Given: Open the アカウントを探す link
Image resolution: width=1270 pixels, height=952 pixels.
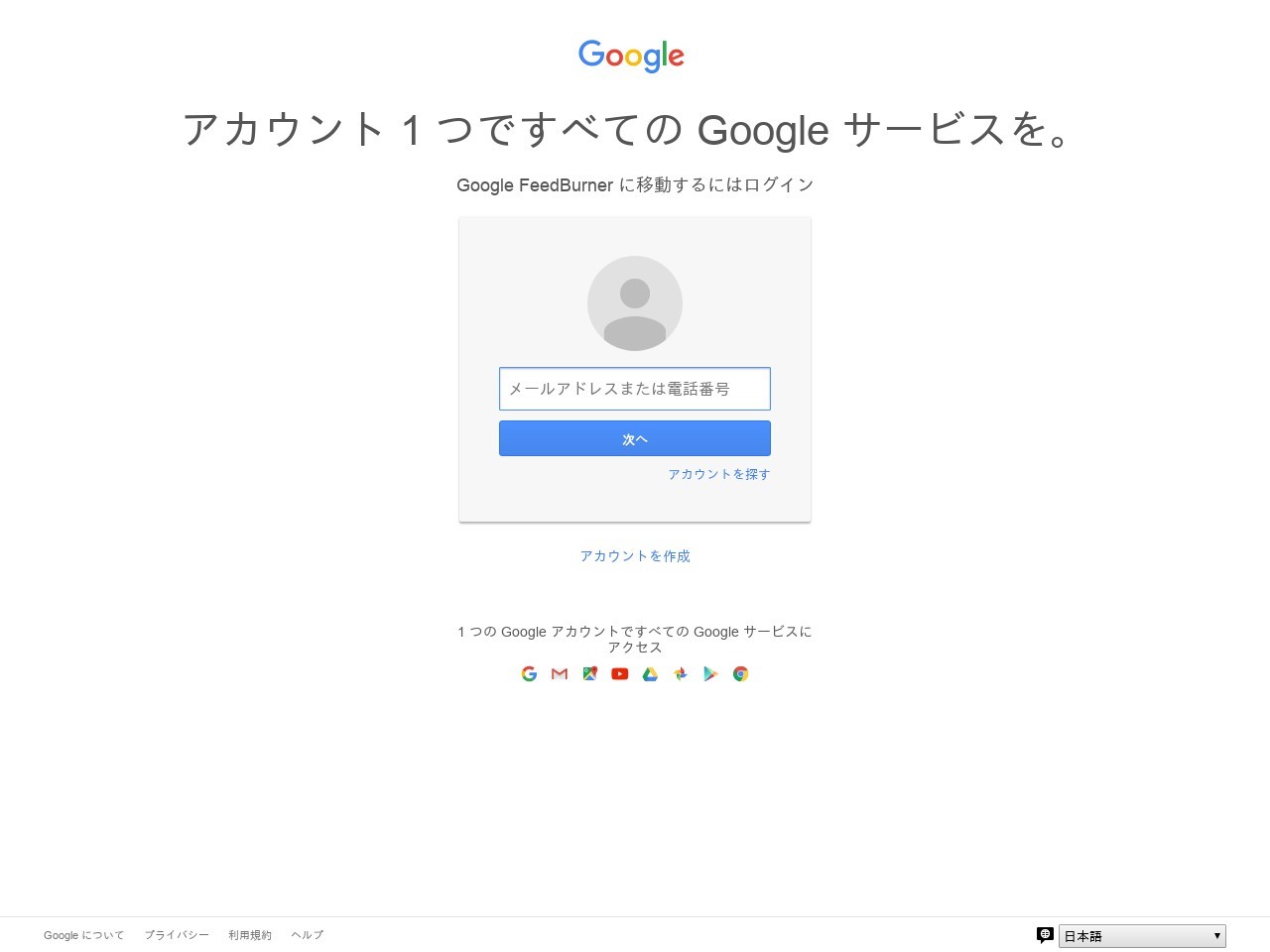Looking at the screenshot, I should 719,474.
